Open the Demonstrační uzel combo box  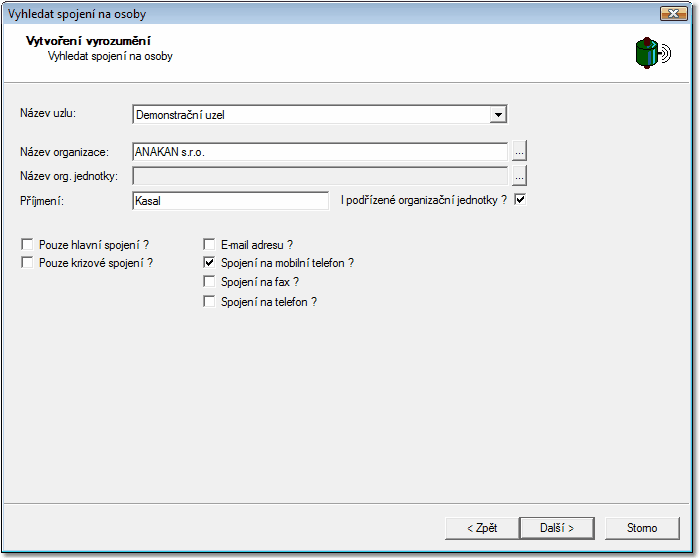tap(320, 115)
